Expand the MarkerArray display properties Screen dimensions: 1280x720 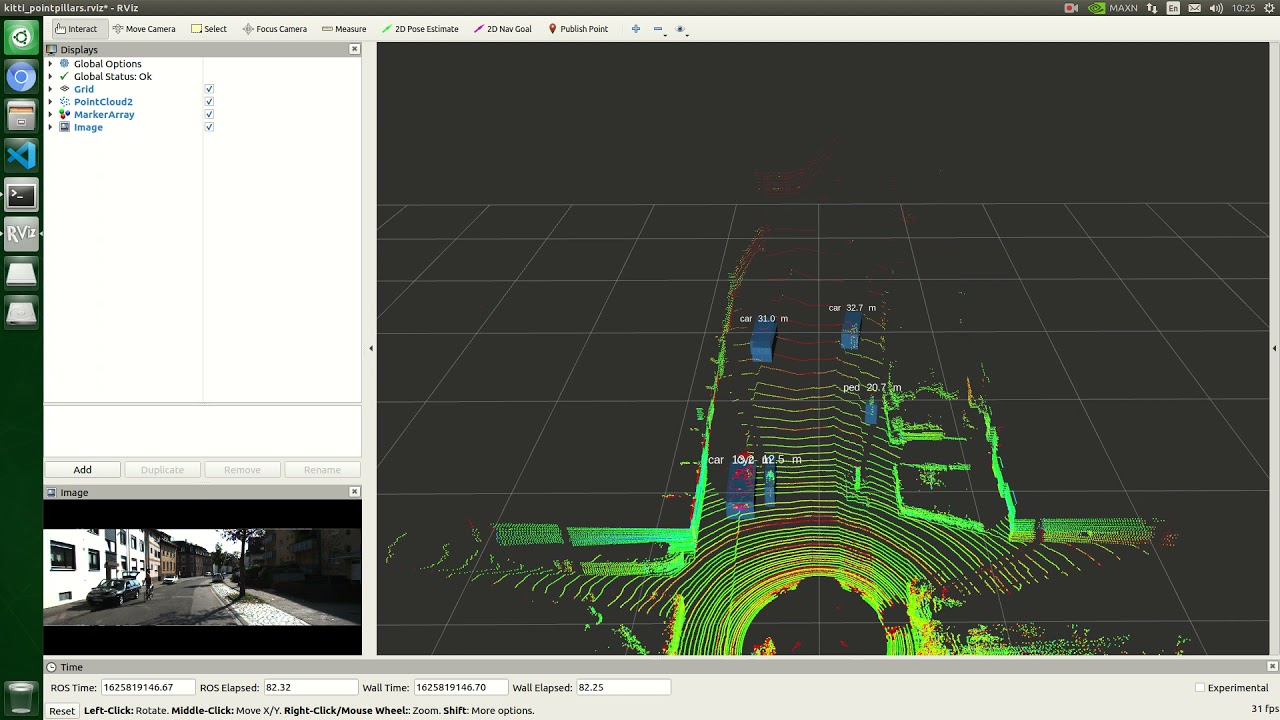[51, 115]
